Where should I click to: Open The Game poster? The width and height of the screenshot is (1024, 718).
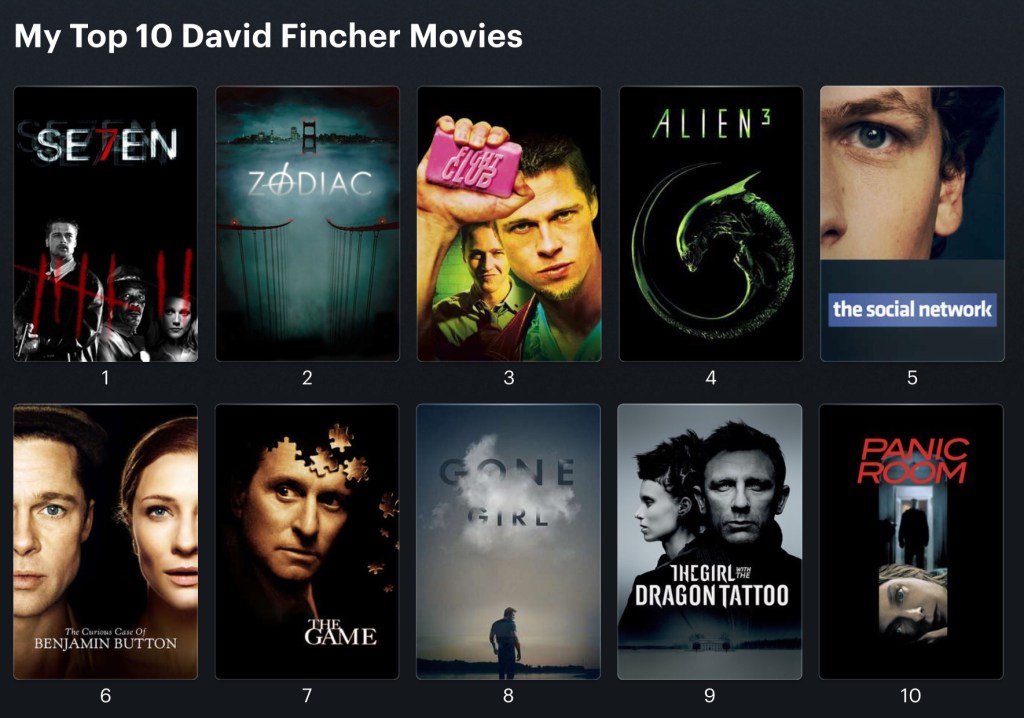(307, 542)
